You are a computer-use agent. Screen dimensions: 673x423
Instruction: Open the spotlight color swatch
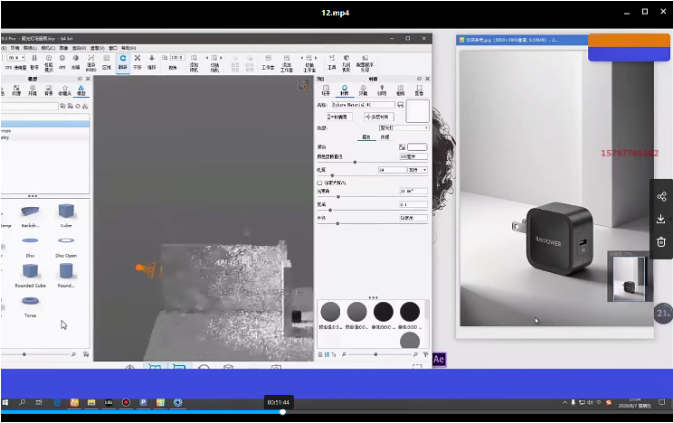(417, 147)
